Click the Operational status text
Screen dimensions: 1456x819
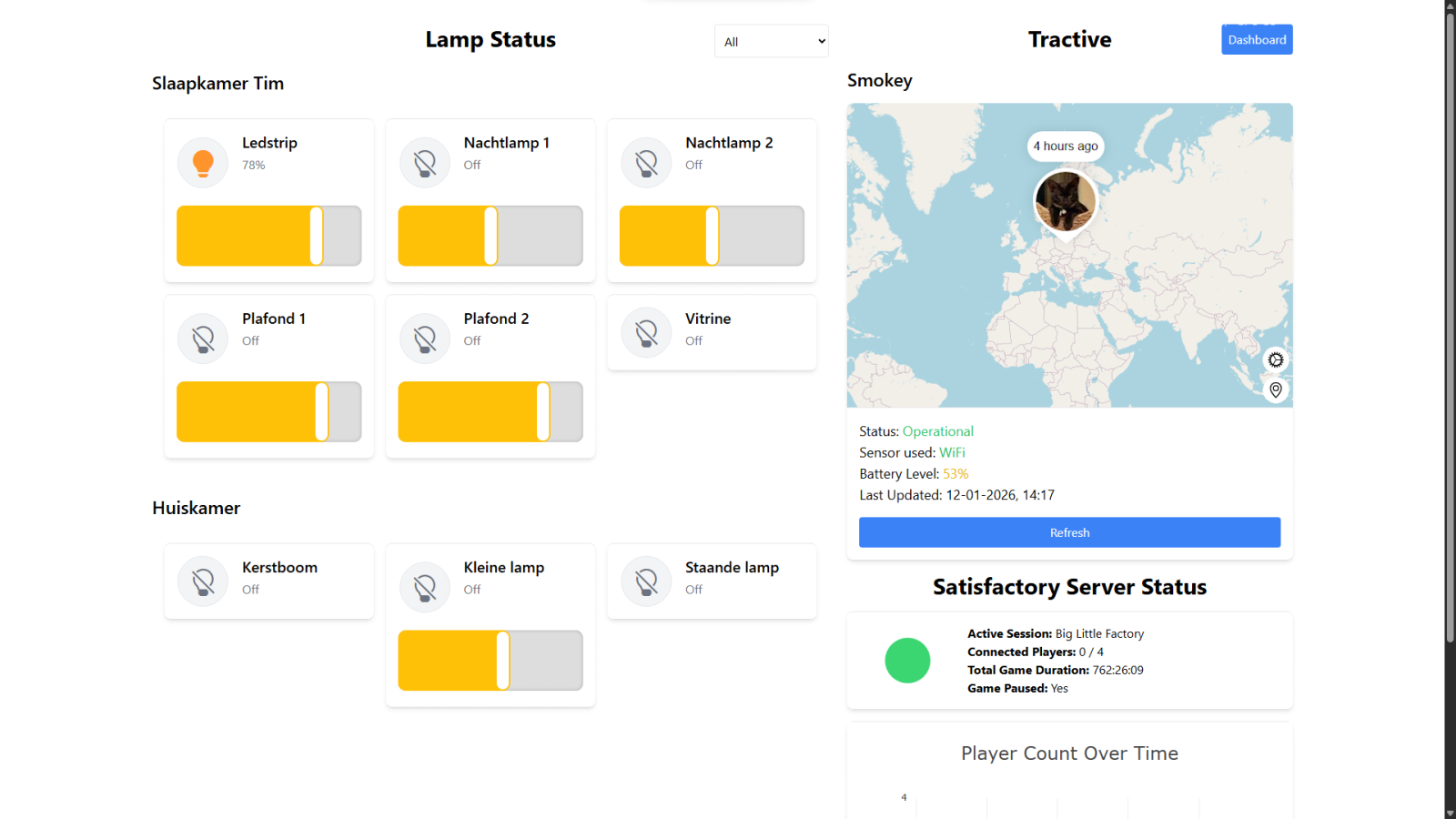tap(937, 430)
